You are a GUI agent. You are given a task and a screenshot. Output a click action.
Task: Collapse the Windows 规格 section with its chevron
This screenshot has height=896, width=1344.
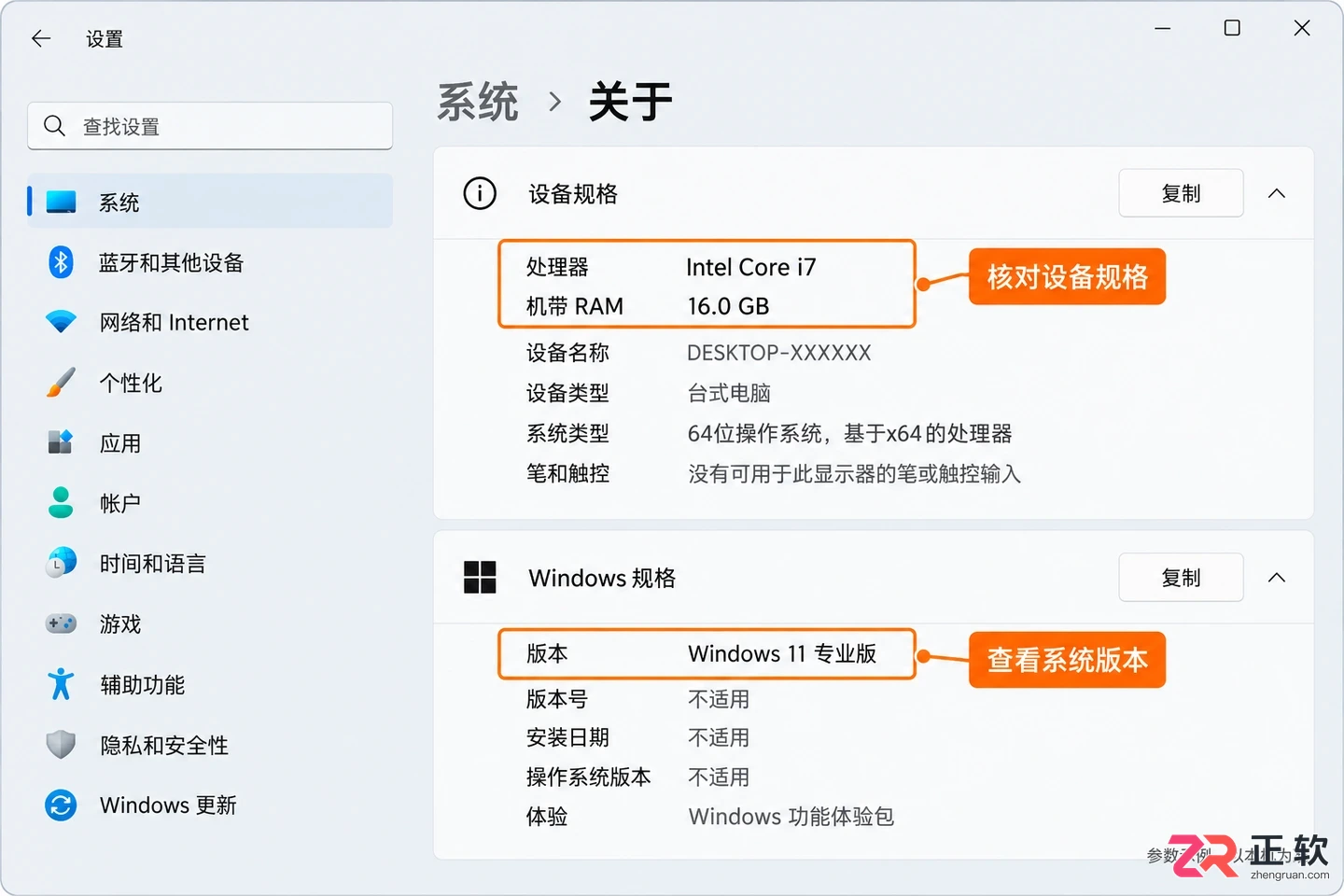(x=1277, y=578)
